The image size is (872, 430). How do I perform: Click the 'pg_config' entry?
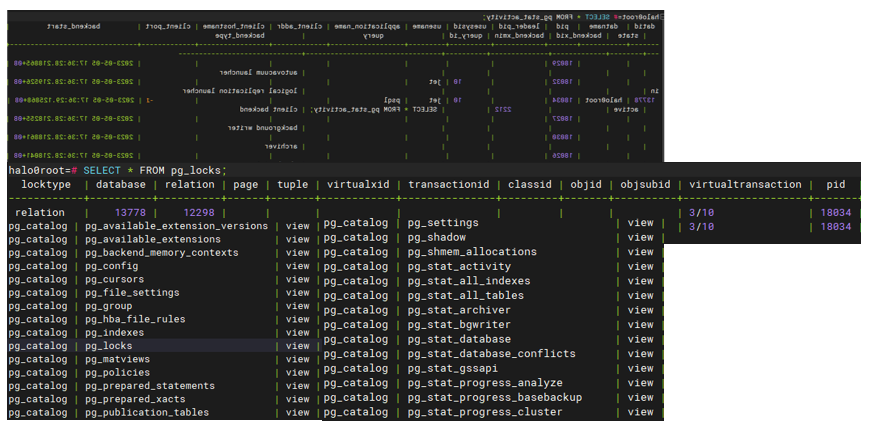click(111, 266)
